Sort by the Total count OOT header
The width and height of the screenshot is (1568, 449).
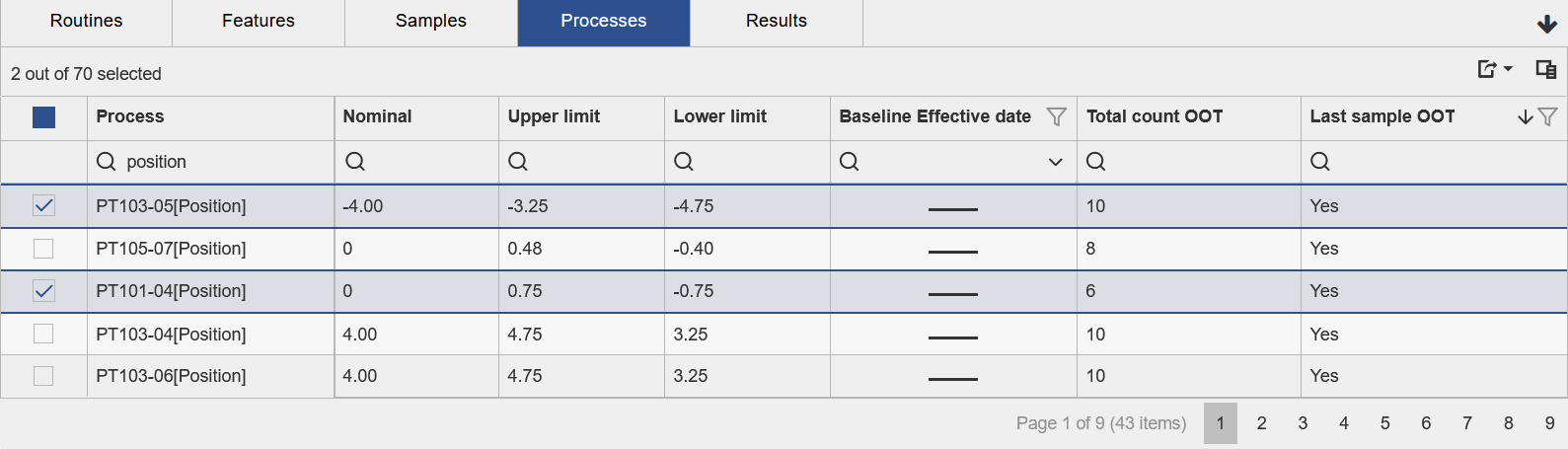(1155, 116)
